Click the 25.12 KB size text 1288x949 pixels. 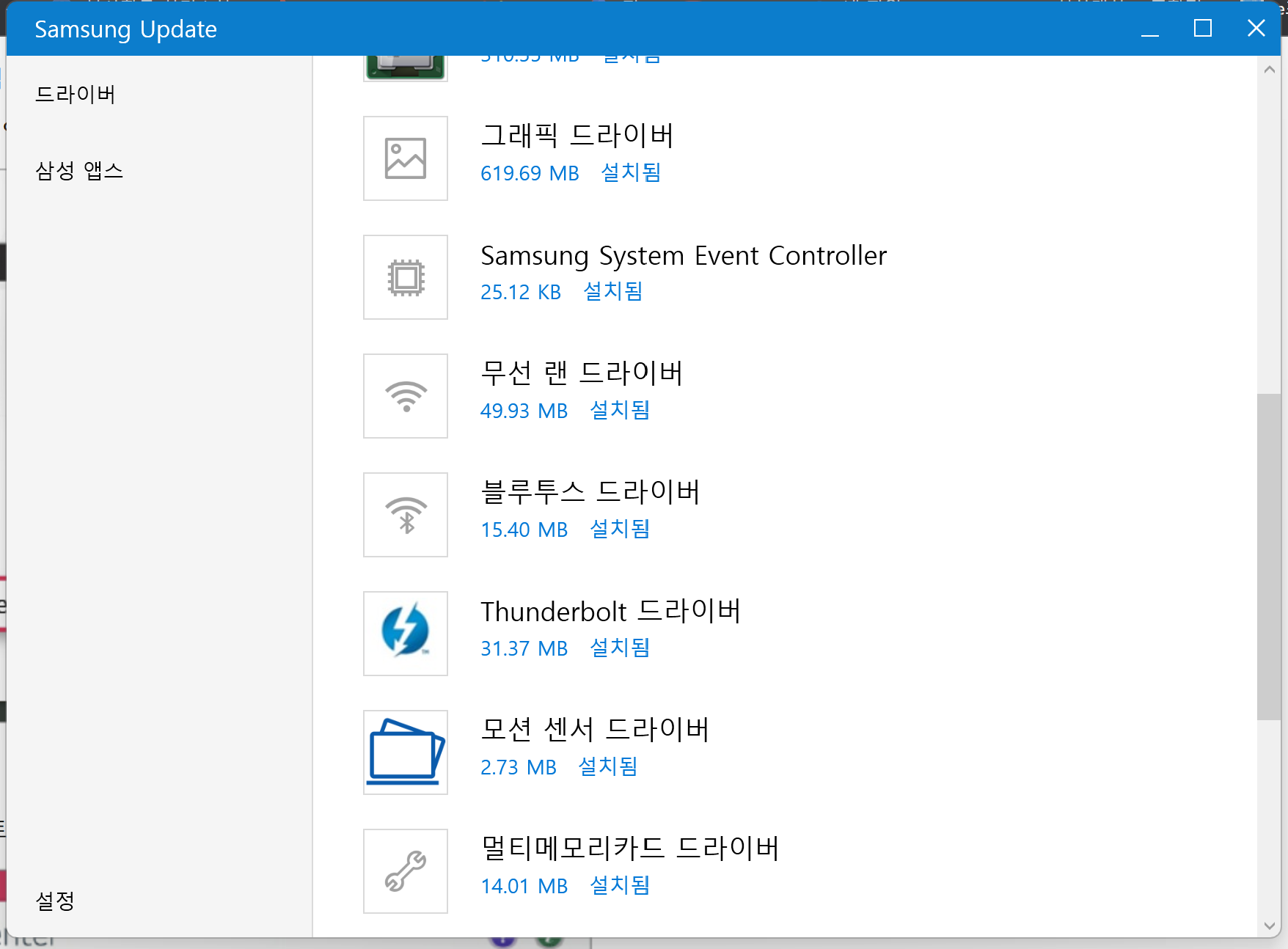point(521,292)
